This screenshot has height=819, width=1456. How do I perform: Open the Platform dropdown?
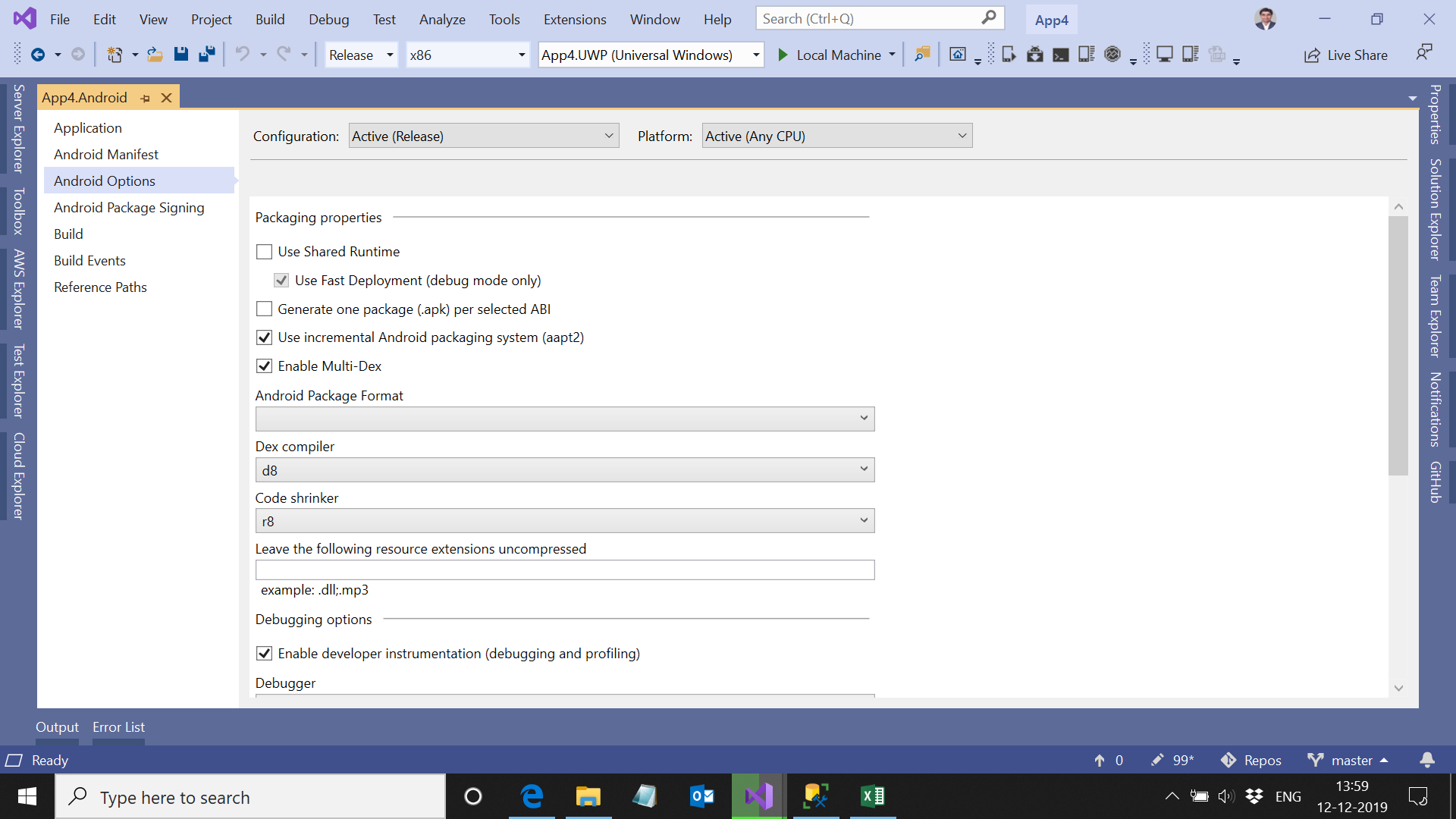coord(837,136)
